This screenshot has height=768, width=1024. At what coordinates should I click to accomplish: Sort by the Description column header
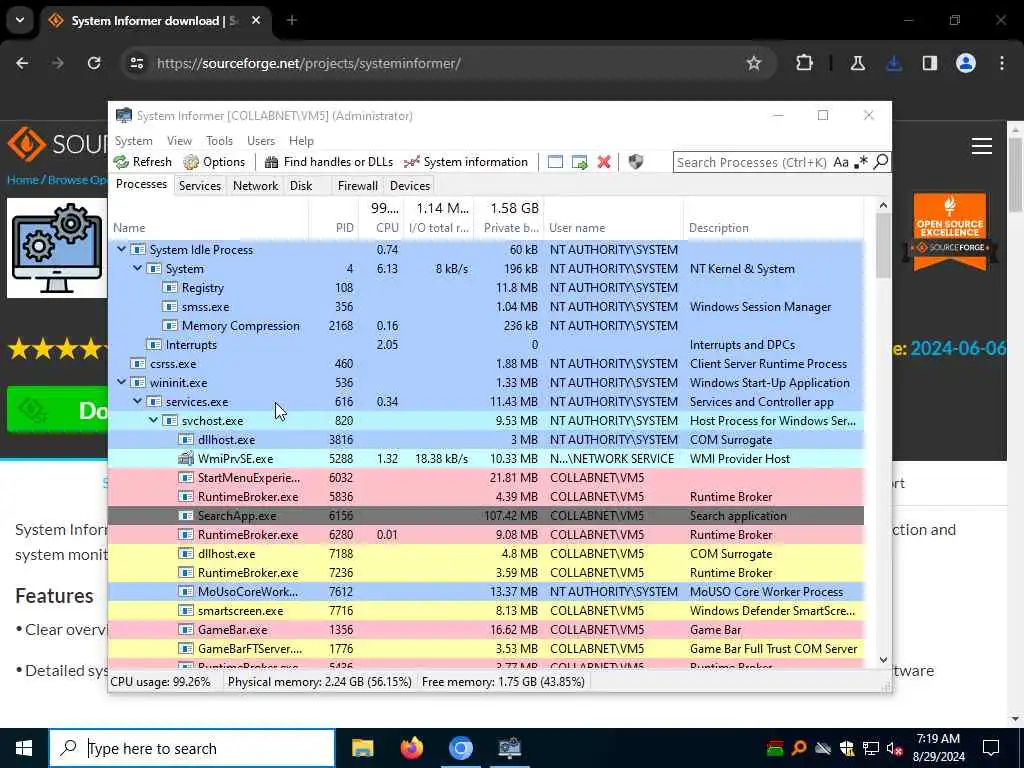[718, 228]
